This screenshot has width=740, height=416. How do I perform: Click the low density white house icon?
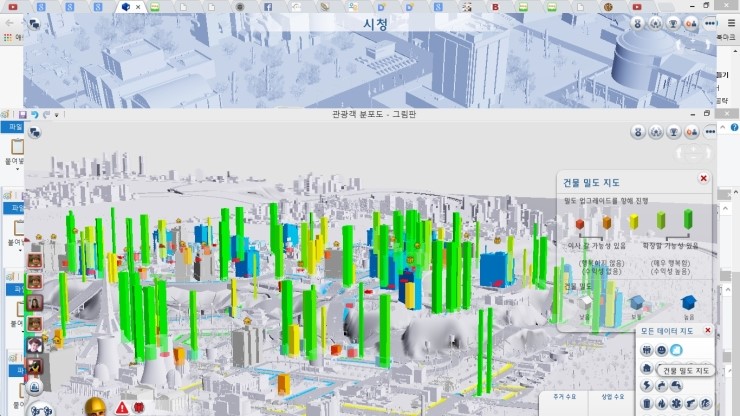click(585, 302)
